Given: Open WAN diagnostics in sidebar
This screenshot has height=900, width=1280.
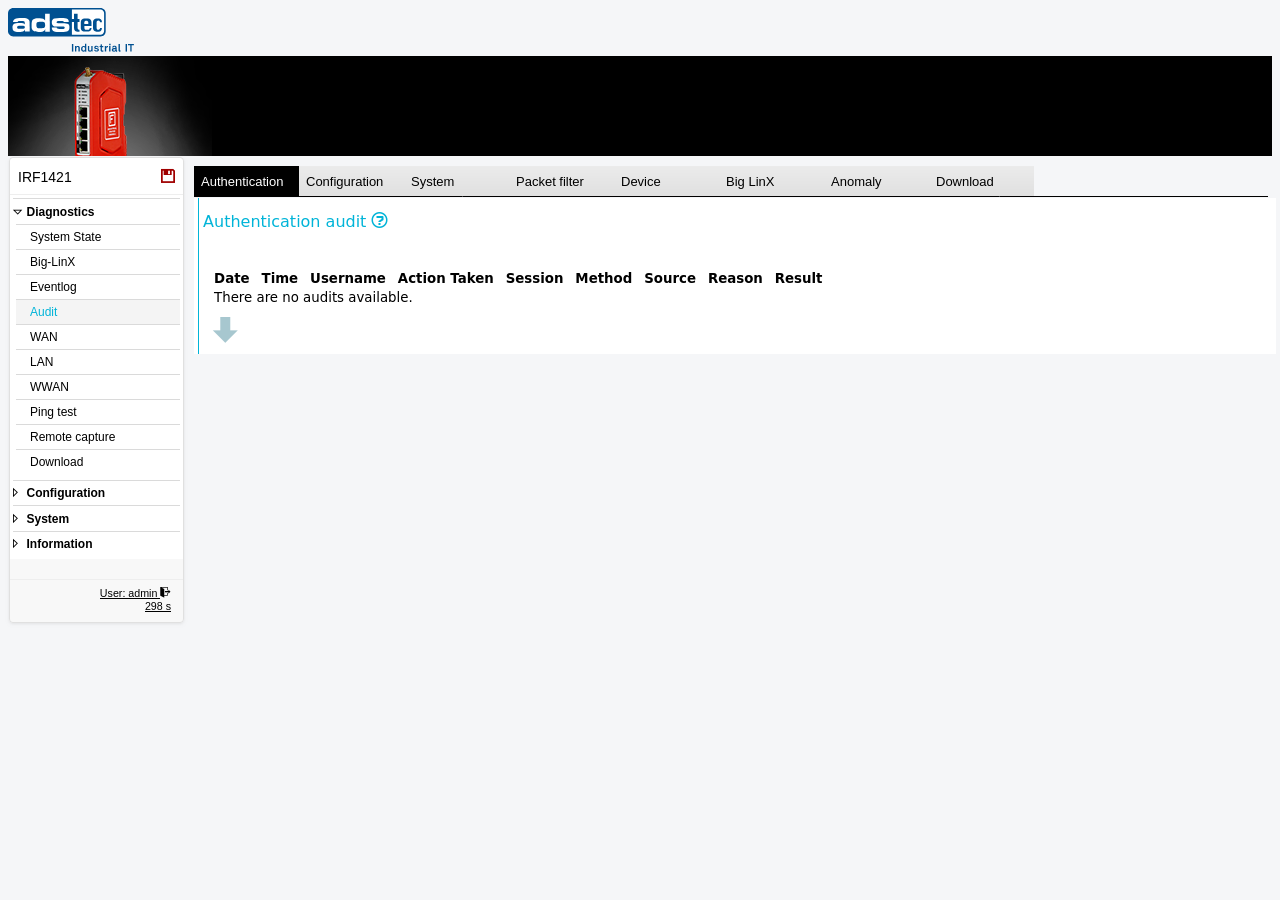Looking at the screenshot, I should pos(98,337).
